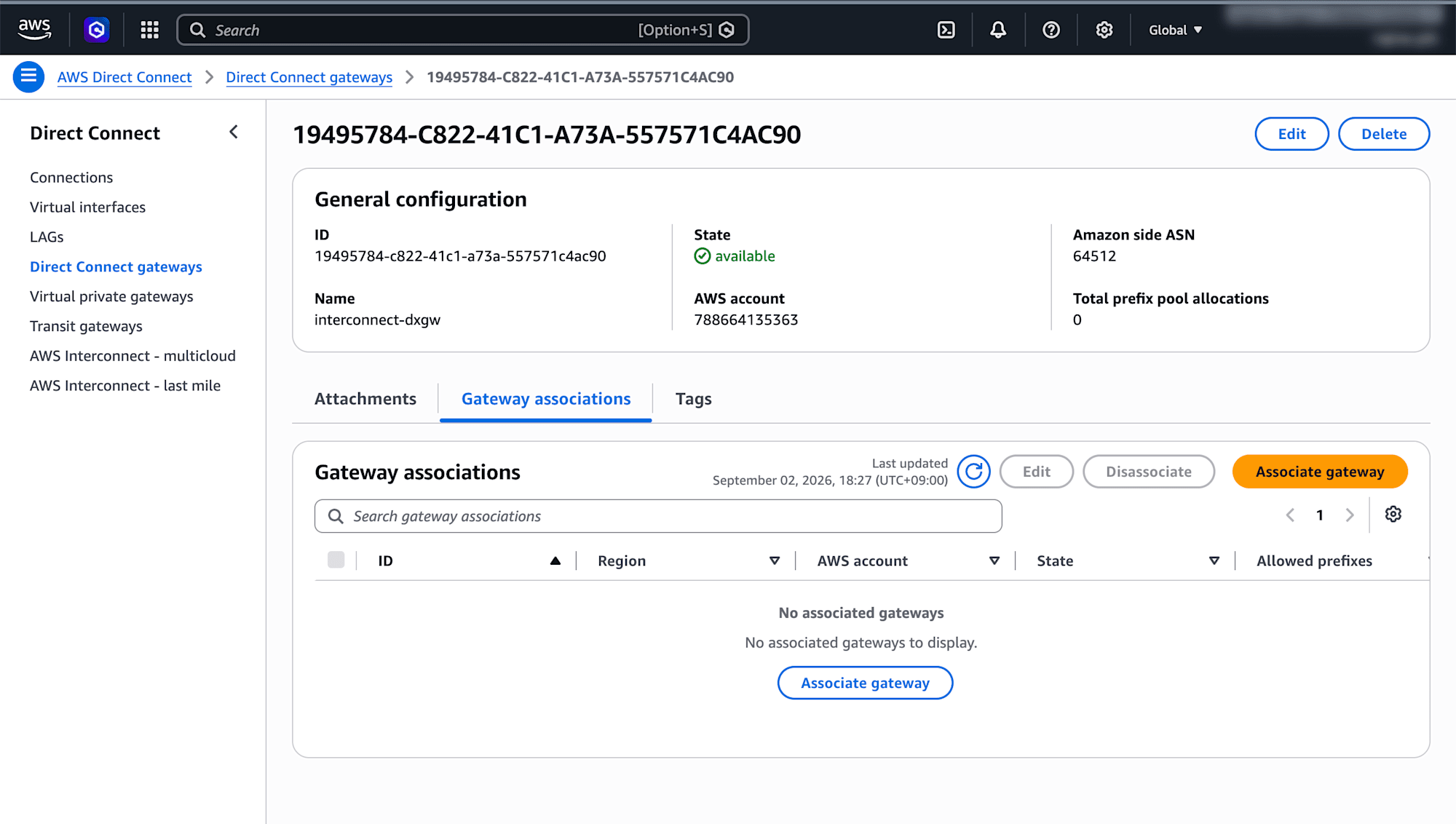The height and width of the screenshot is (824, 1456).
Task: Open the services grid menu
Action: point(150,30)
